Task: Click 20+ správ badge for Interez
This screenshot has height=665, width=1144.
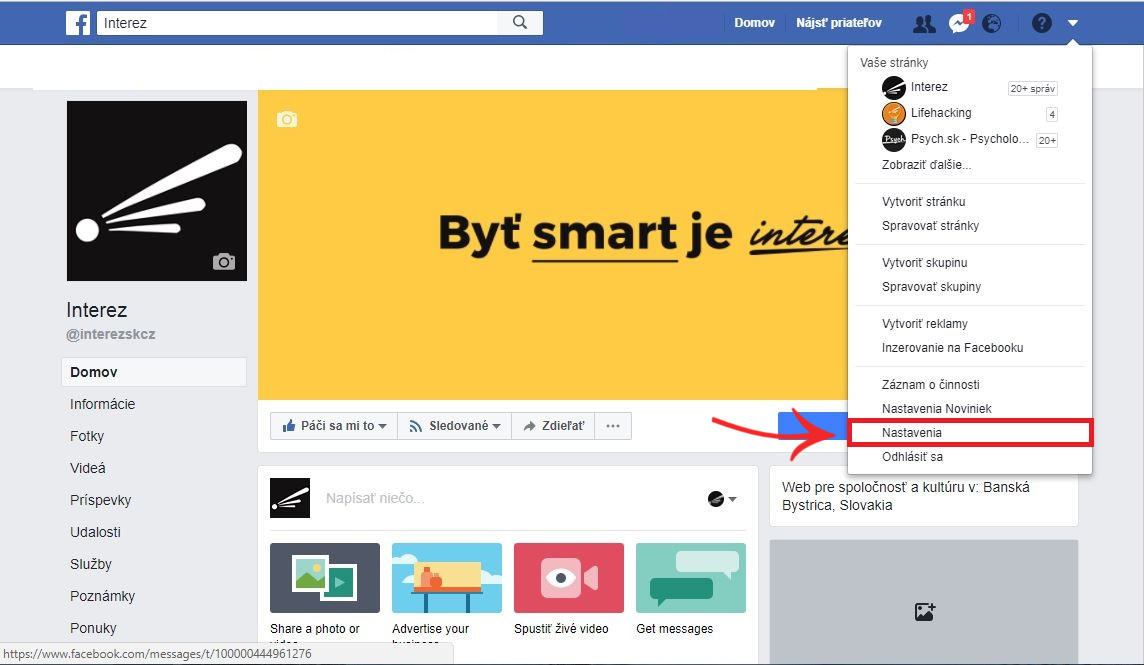Action: click(1032, 88)
